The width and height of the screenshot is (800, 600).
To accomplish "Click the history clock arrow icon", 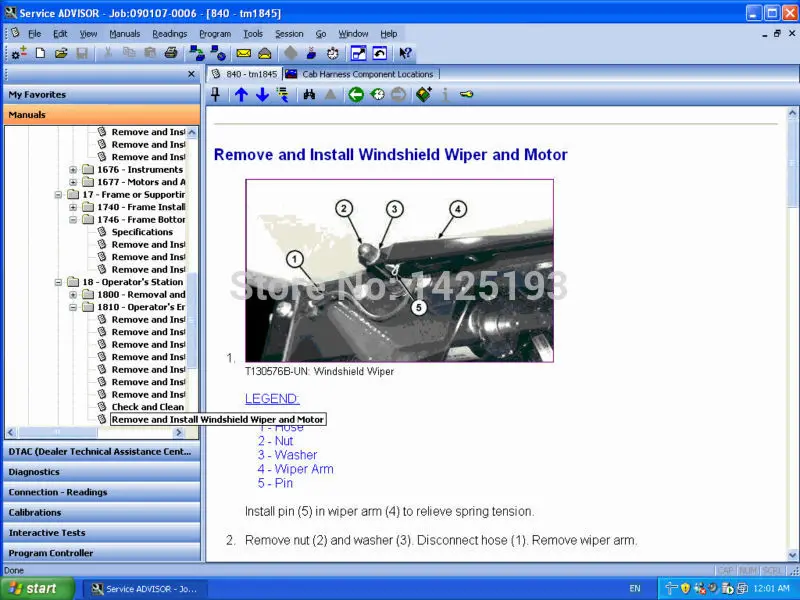I will pos(377,94).
